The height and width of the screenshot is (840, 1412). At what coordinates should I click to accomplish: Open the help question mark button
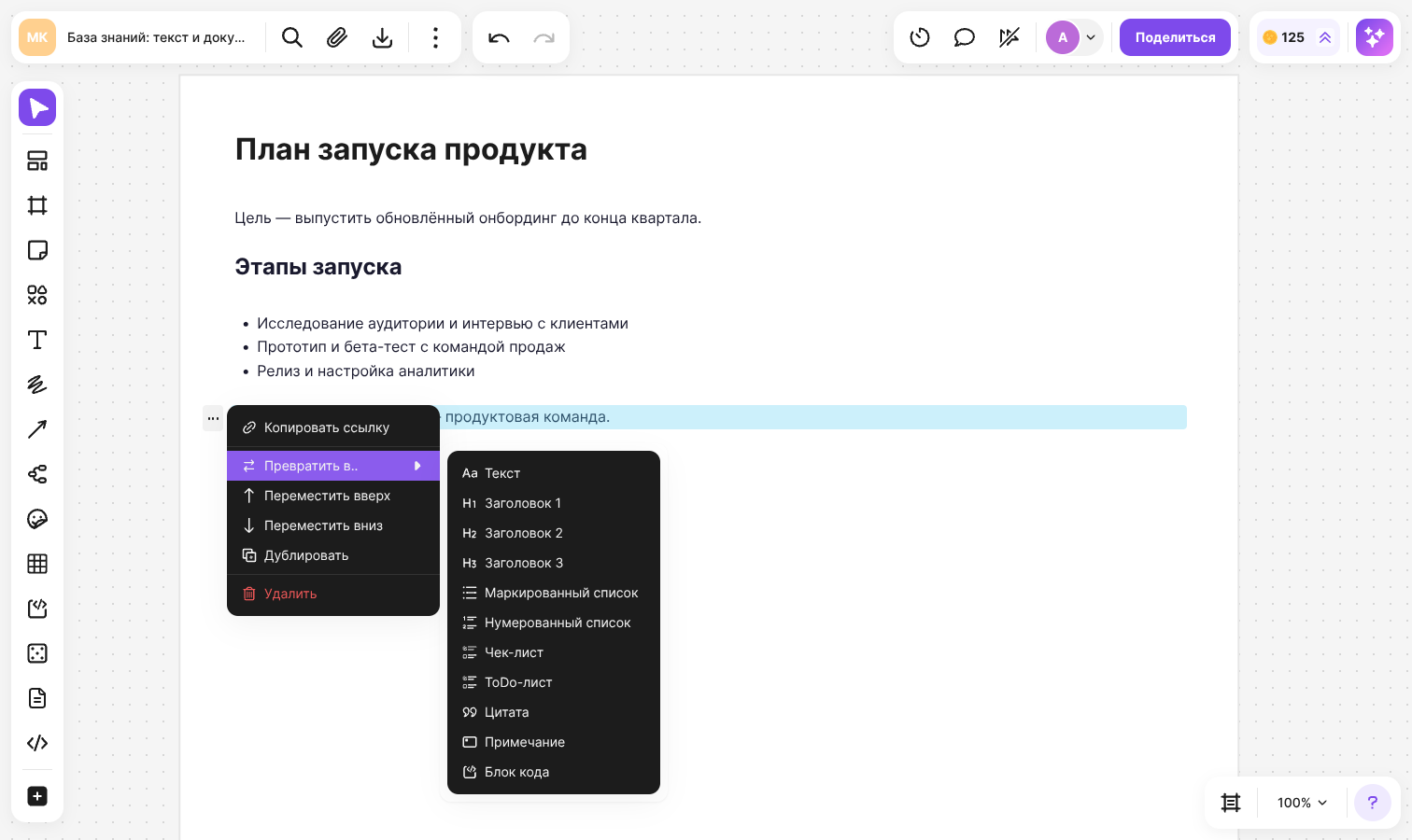(x=1373, y=803)
